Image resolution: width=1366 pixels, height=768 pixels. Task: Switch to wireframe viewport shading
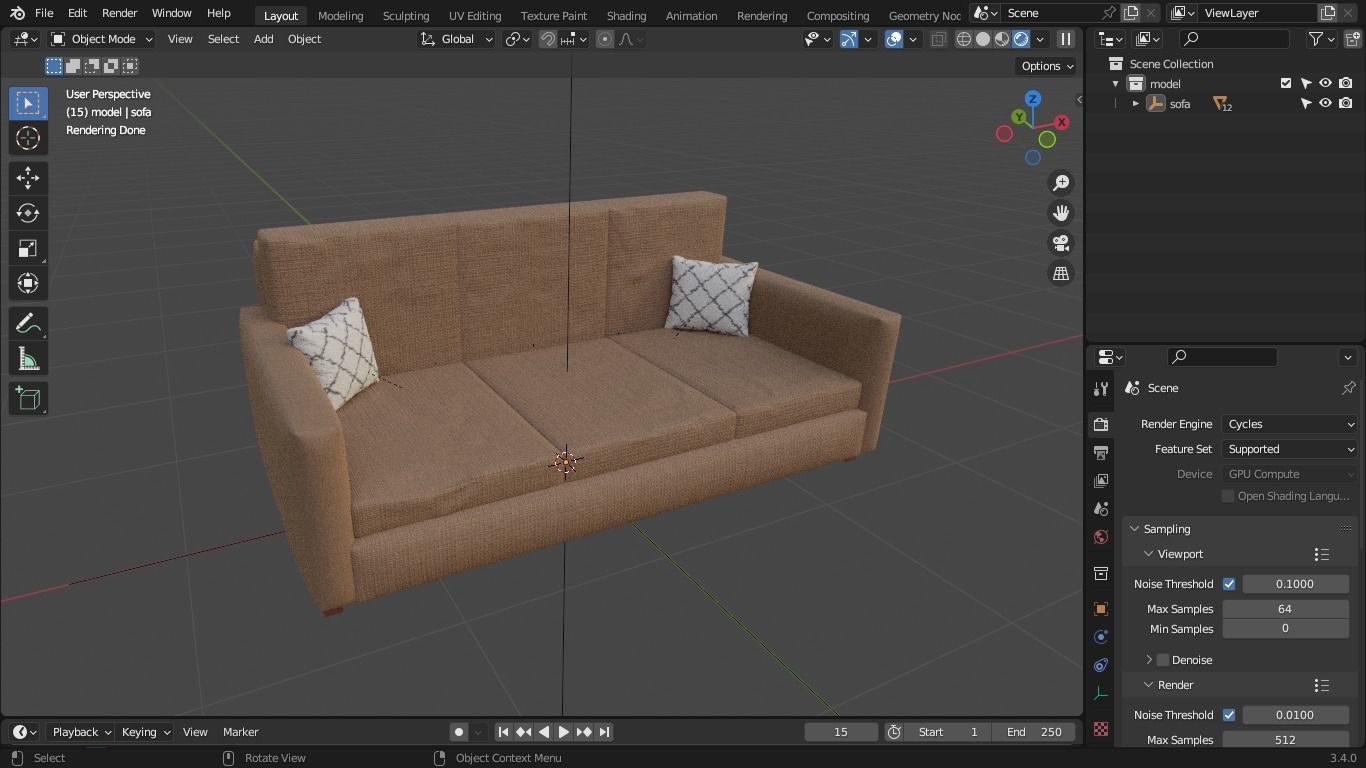(964, 39)
